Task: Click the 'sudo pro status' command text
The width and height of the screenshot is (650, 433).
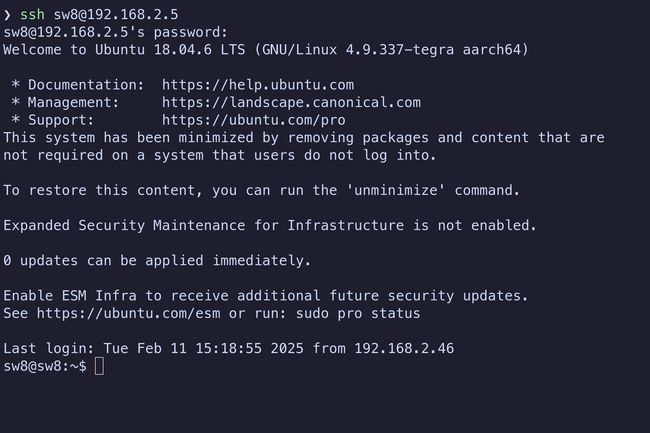Action: [358, 313]
